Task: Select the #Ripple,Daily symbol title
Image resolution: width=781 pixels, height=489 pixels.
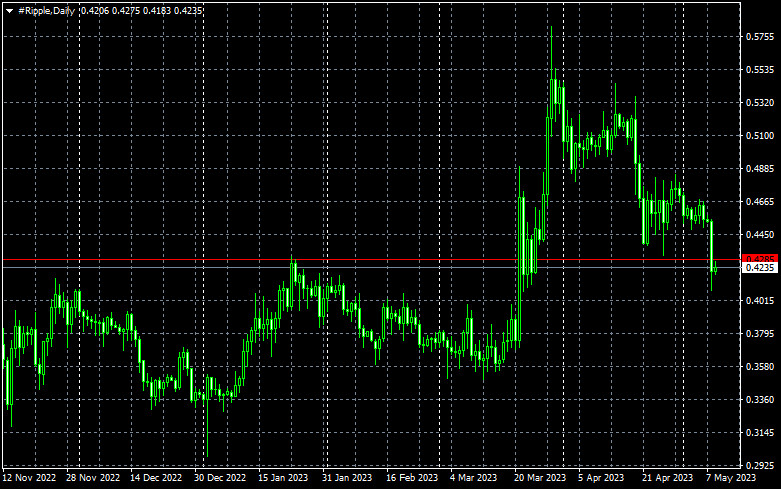Action: 46,10
